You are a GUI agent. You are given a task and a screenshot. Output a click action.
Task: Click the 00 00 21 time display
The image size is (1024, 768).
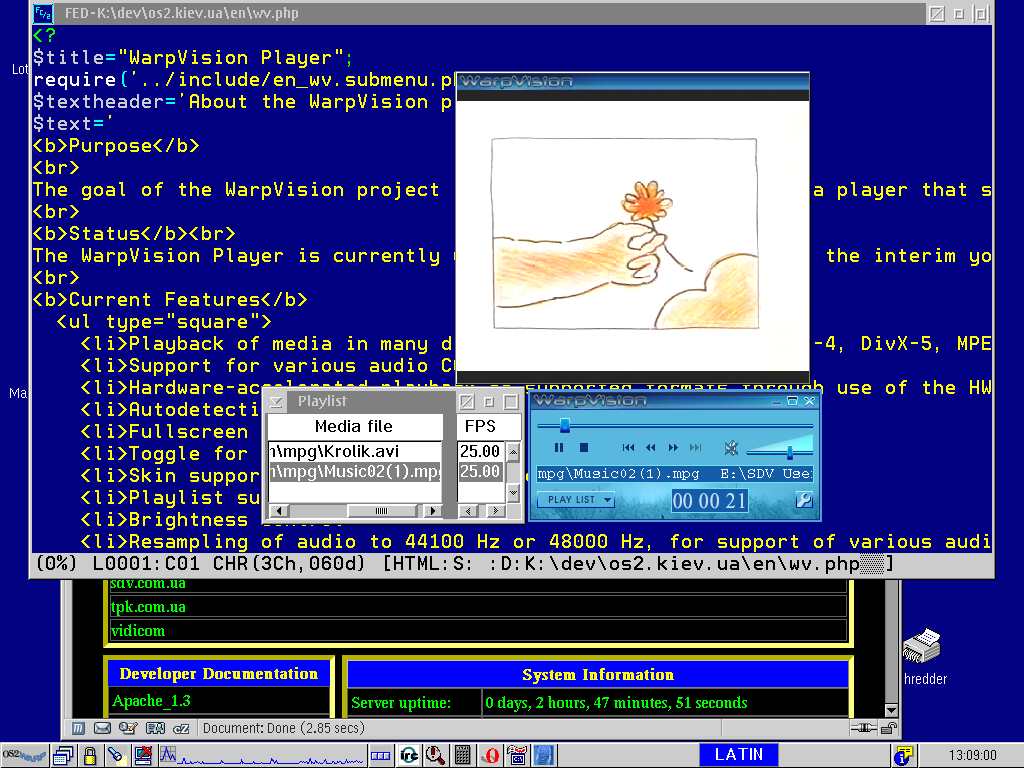(709, 501)
